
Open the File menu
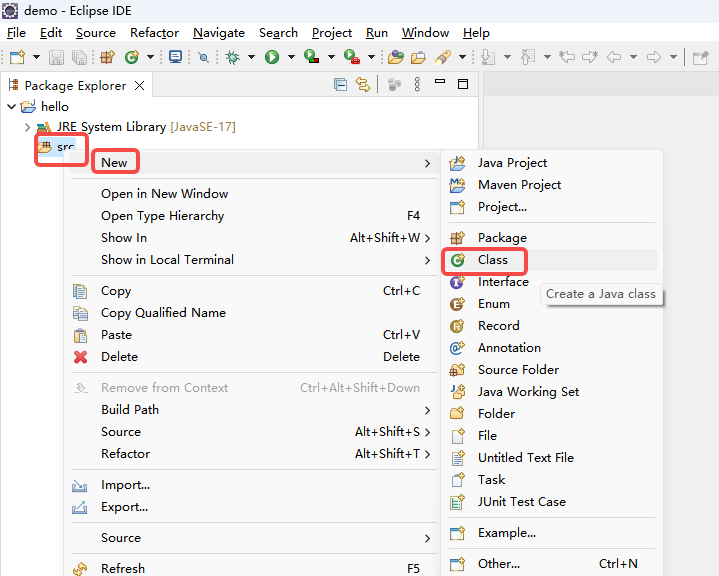tap(16, 33)
